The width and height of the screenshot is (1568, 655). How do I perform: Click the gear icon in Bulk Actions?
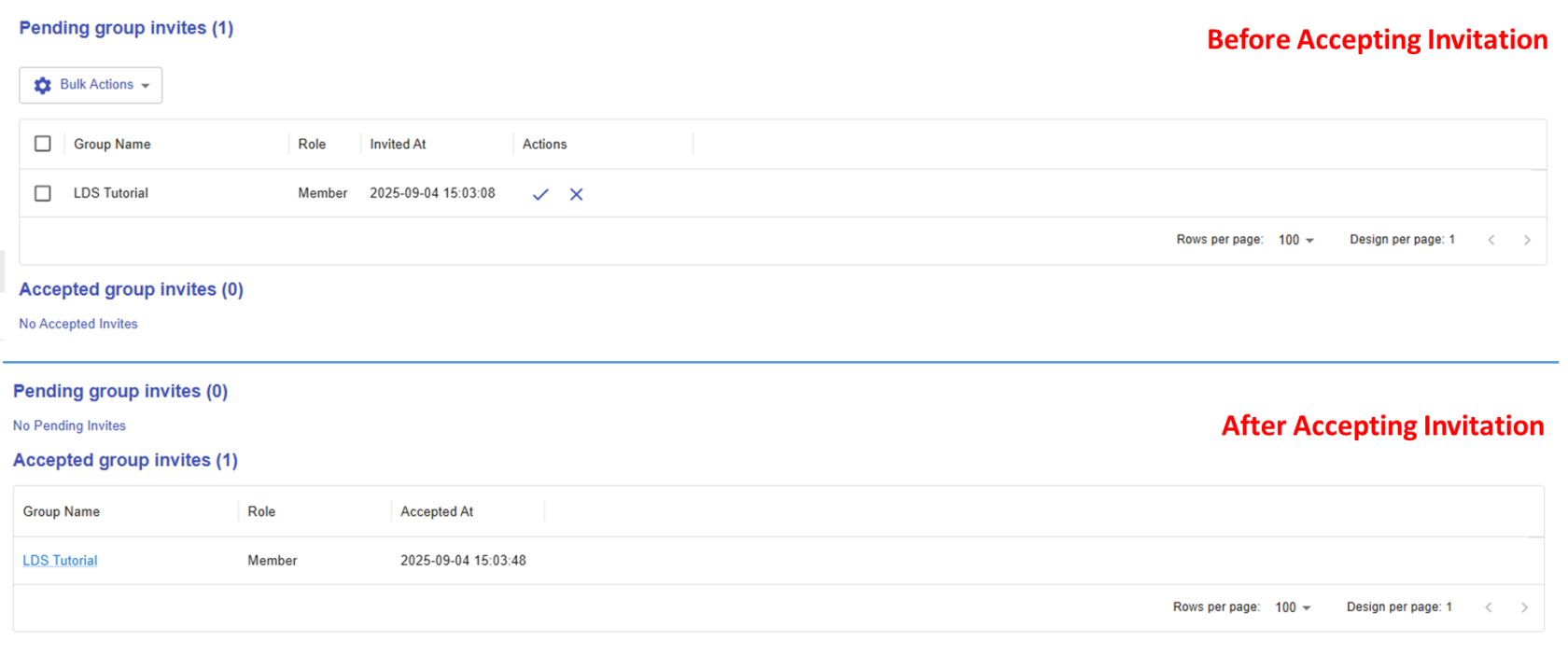point(43,85)
